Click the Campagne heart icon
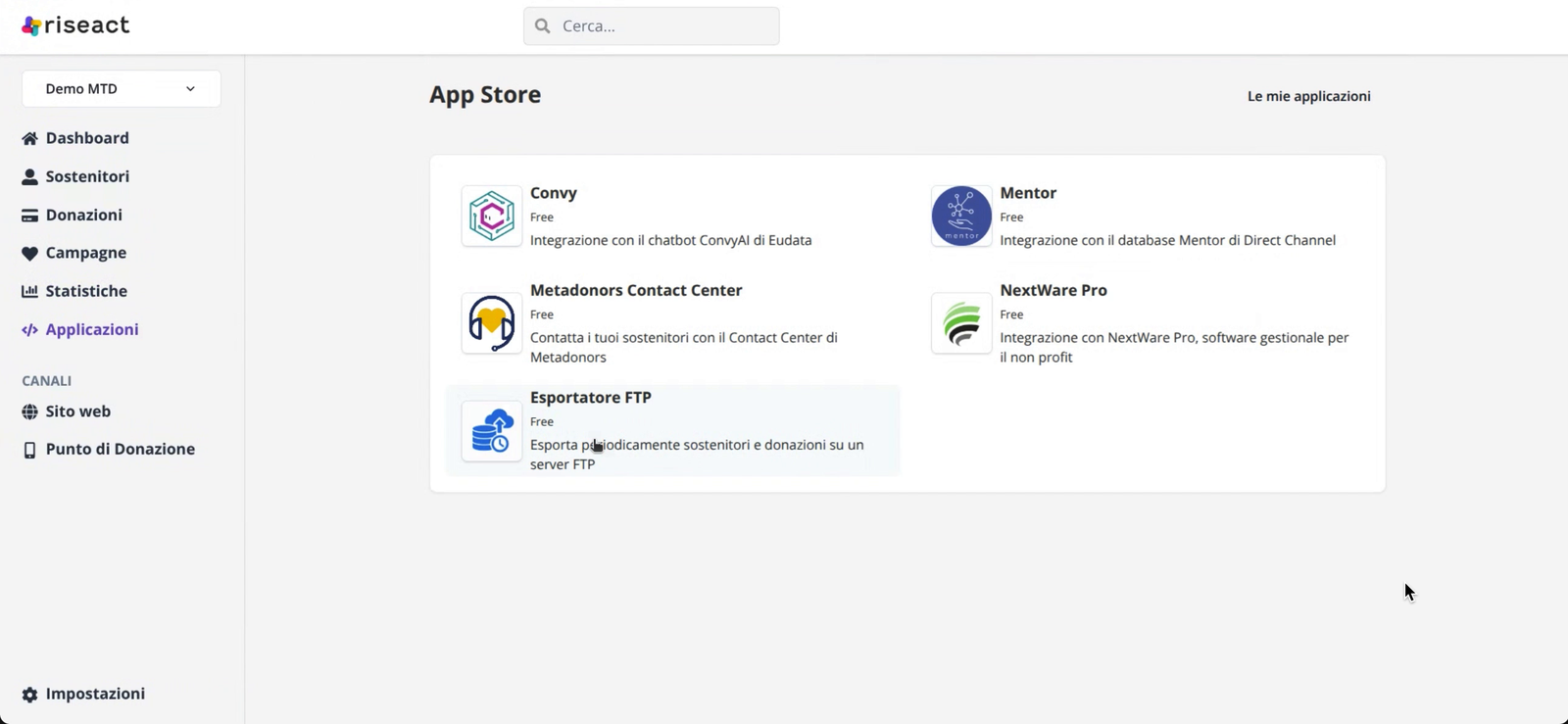This screenshot has width=1568, height=724. [x=29, y=254]
